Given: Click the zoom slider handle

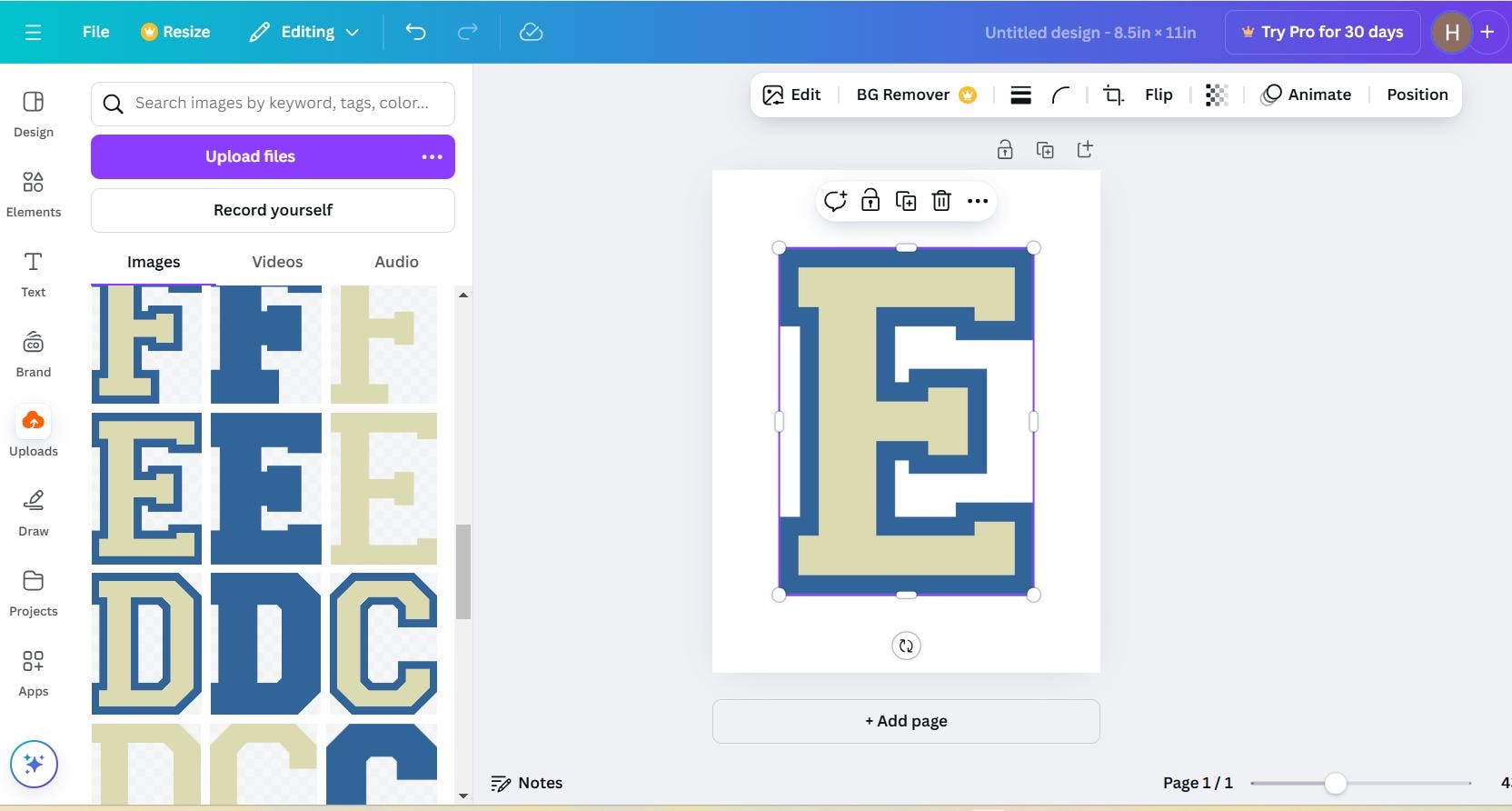Looking at the screenshot, I should tap(1335, 783).
